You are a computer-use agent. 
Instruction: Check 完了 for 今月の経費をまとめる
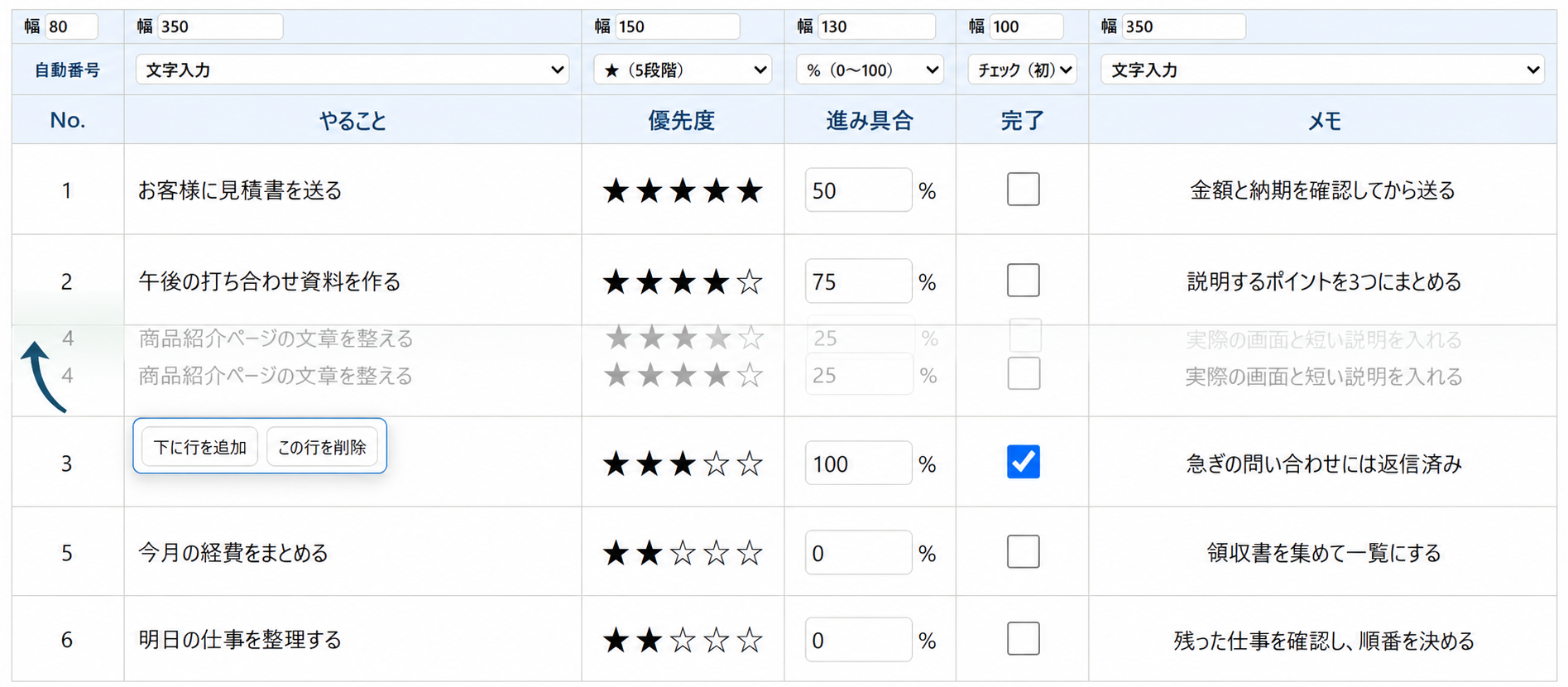[1024, 551]
